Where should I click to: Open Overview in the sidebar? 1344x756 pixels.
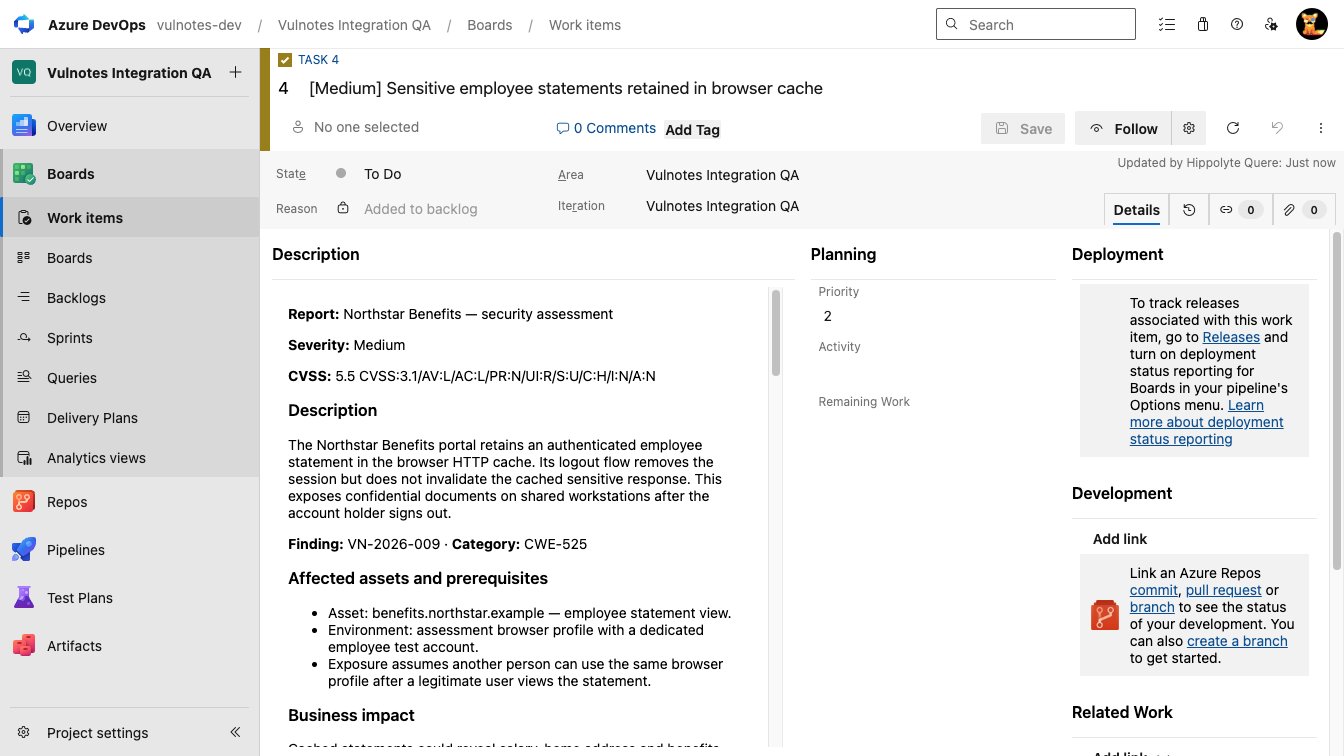click(130, 126)
